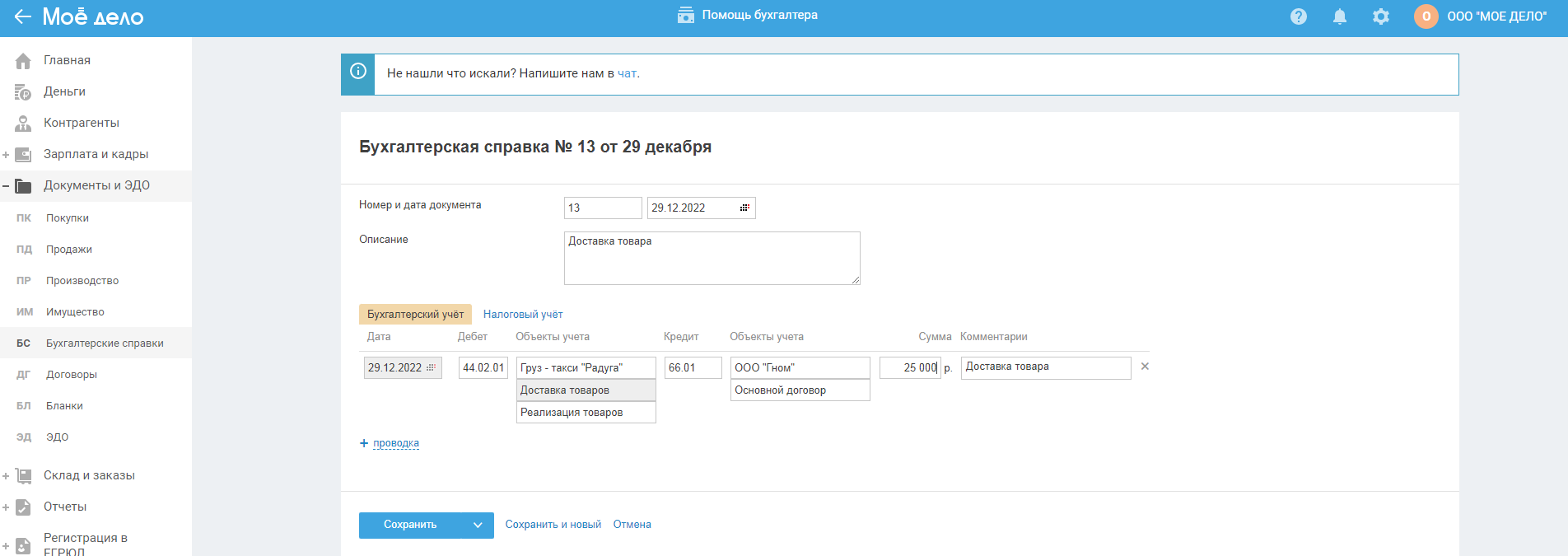Open Сохранить dropdown arrow

click(478, 525)
